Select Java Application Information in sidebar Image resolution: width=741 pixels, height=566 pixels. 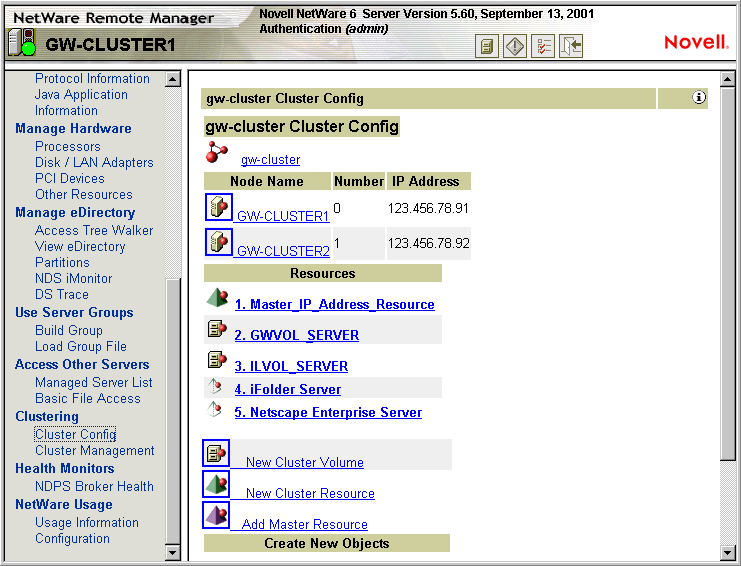[x=81, y=103]
